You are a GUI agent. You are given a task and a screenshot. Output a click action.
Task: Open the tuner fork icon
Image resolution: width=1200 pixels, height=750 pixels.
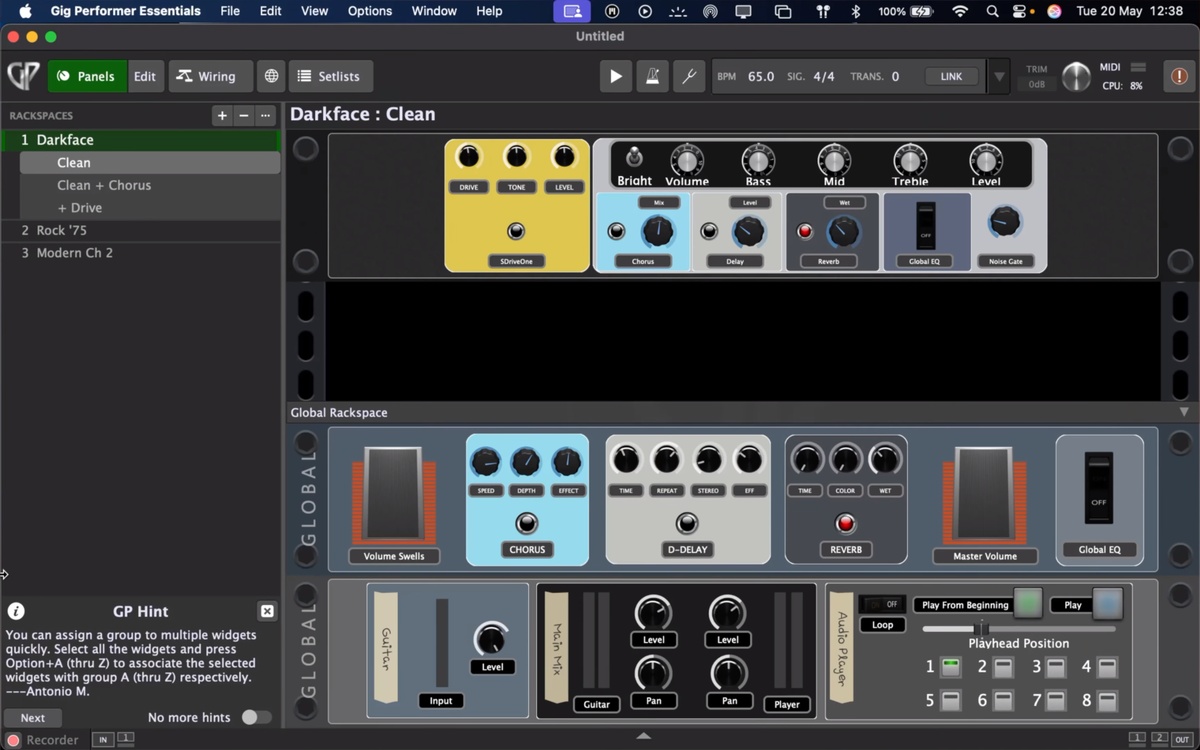click(x=688, y=76)
